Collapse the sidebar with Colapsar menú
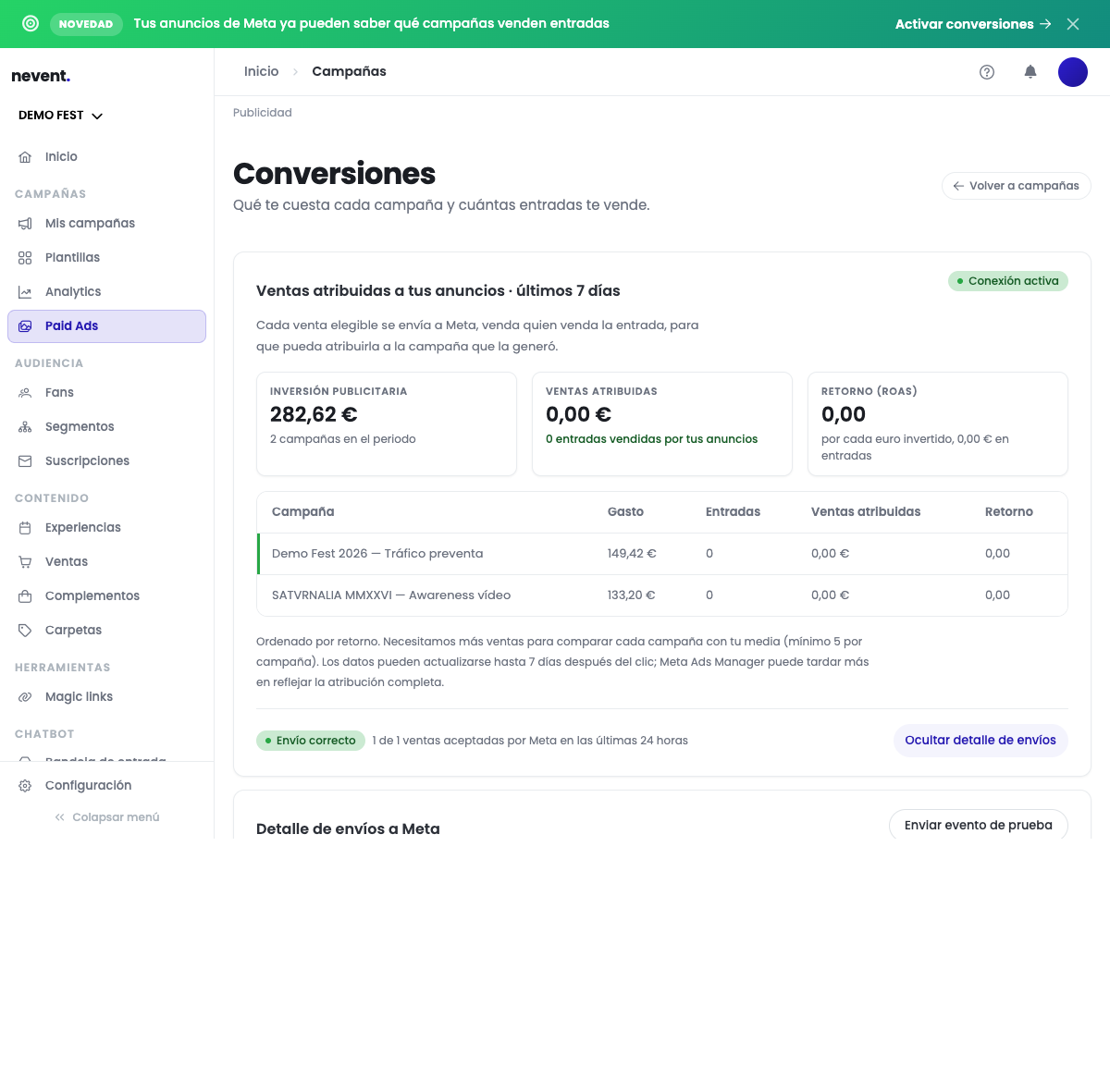The image size is (1110, 1092). pos(106,817)
